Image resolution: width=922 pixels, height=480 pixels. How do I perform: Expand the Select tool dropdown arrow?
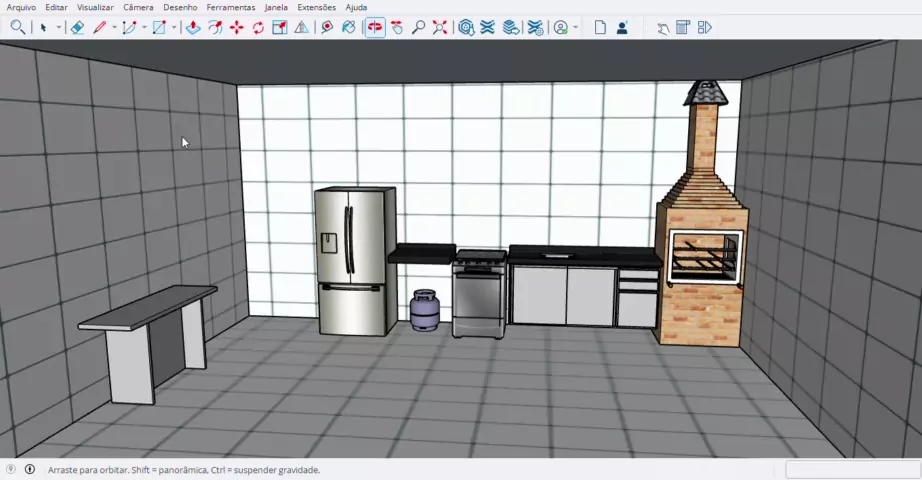[59, 28]
